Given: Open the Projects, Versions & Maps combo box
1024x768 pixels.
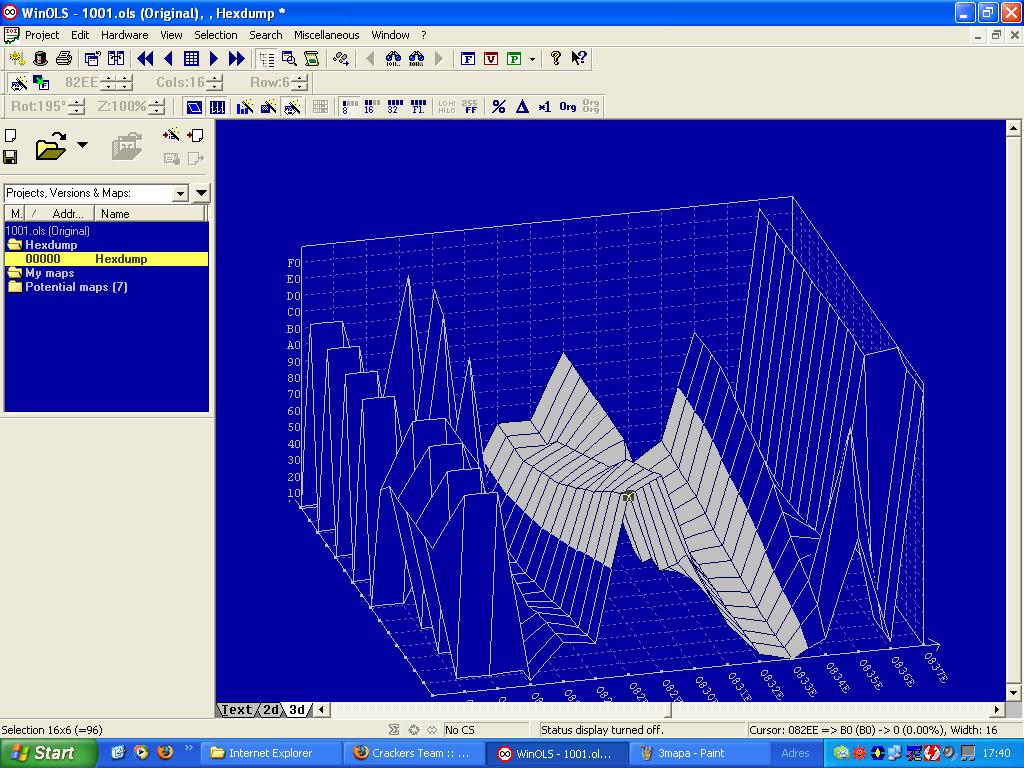Looking at the screenshot, I should click(96, 193).
